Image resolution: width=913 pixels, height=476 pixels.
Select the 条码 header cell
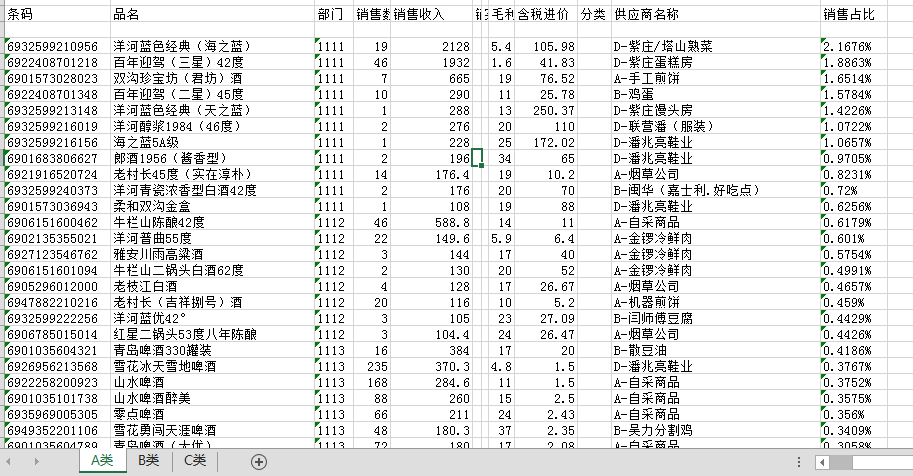click(57, 14)
